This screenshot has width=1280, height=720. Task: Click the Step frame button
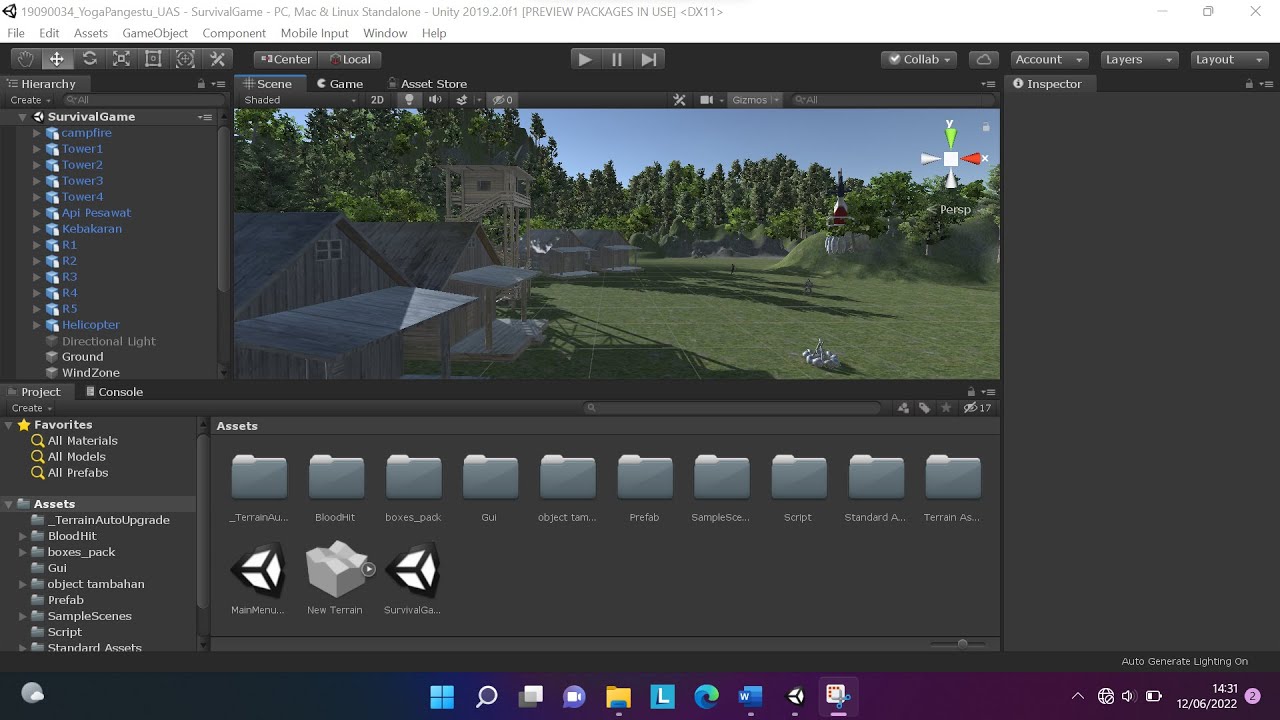coord(649,59)
